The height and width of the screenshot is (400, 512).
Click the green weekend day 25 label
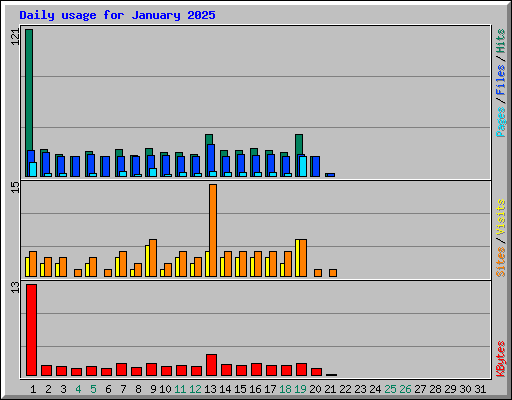point(390,389)
